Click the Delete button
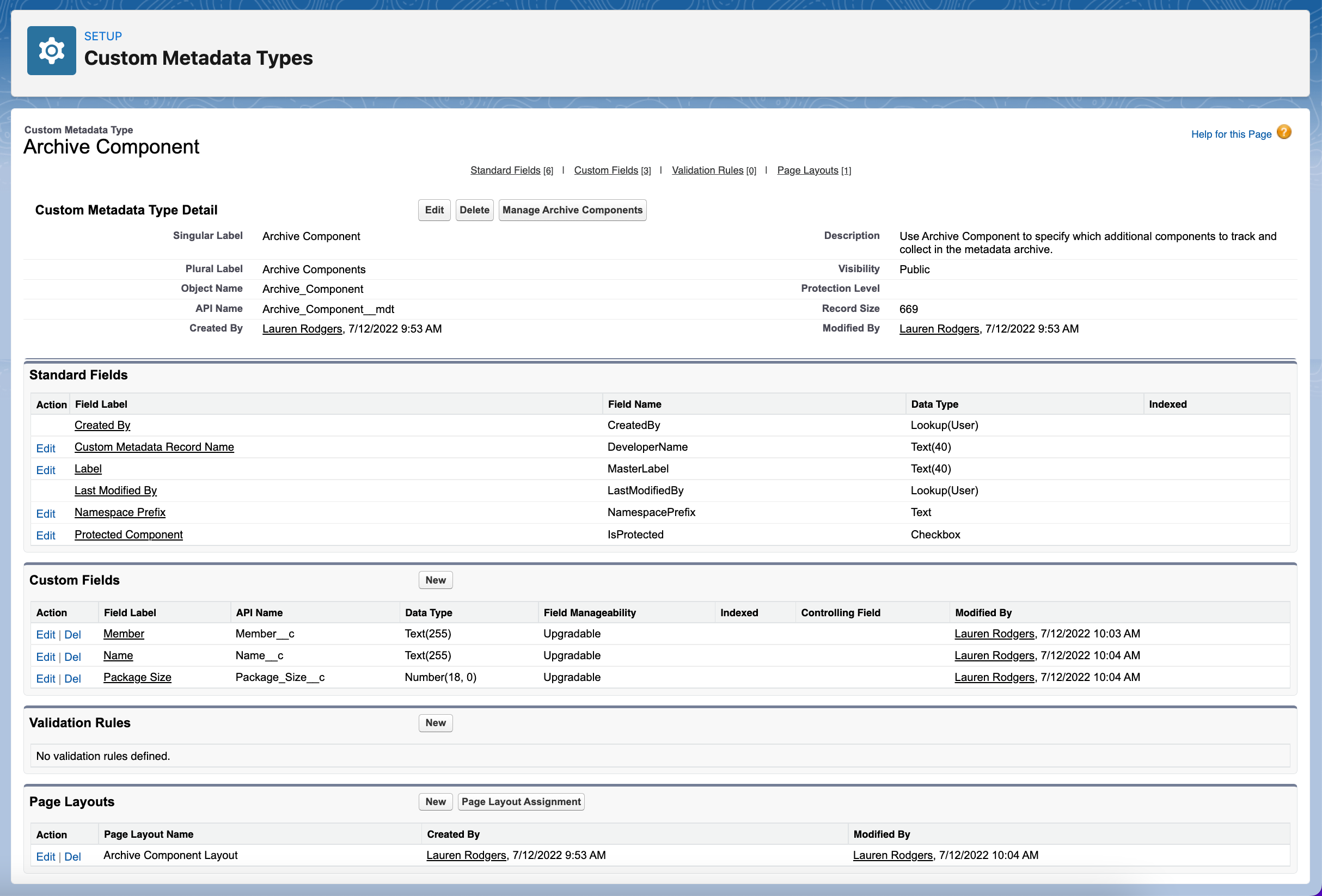 pyautogui.click(x=474, y=210)
